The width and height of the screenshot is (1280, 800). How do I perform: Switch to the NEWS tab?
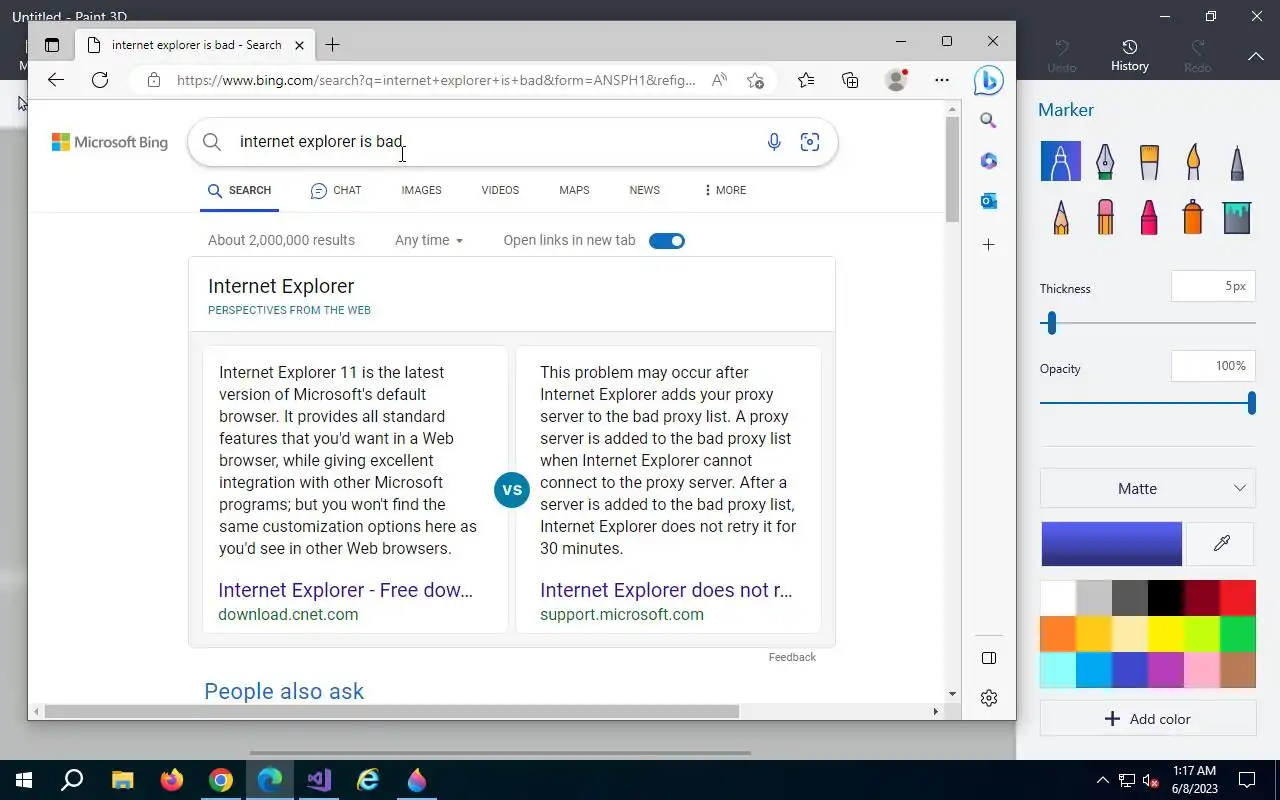644,190
